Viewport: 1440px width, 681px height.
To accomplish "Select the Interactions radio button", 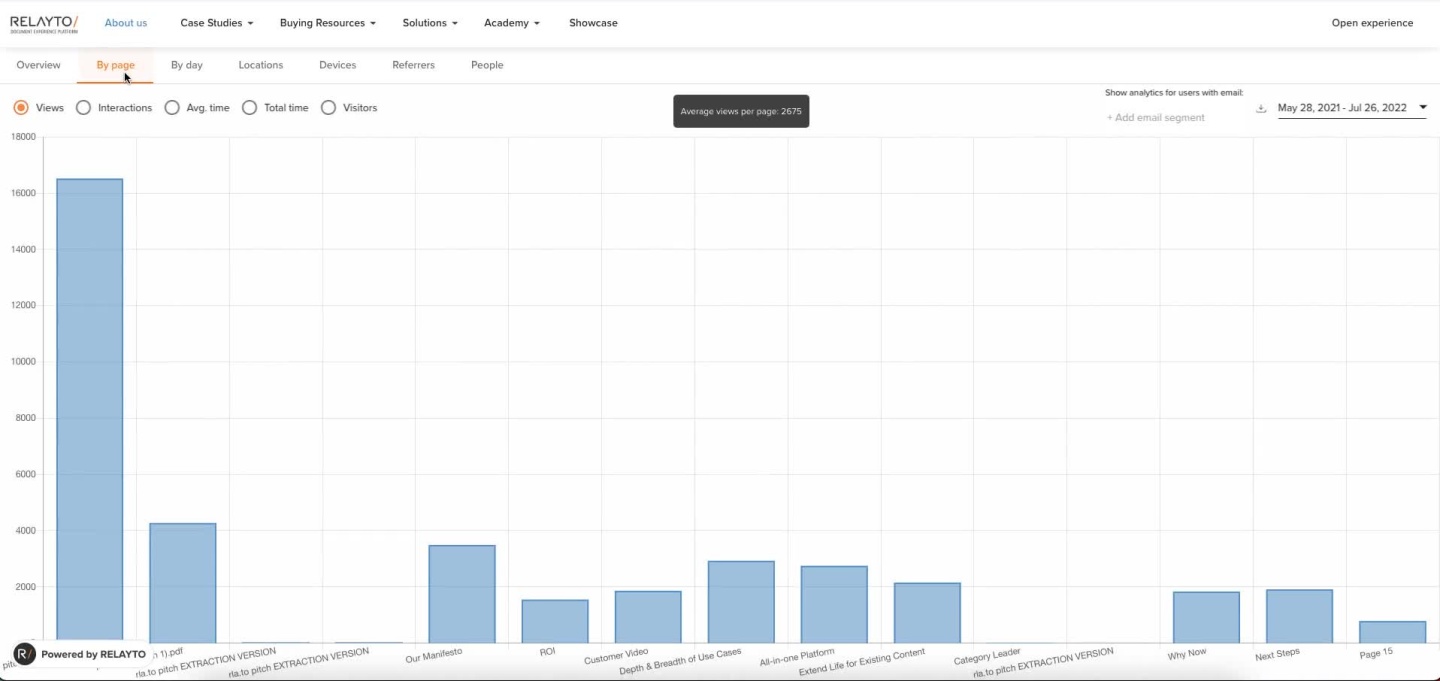I will 84,108.
